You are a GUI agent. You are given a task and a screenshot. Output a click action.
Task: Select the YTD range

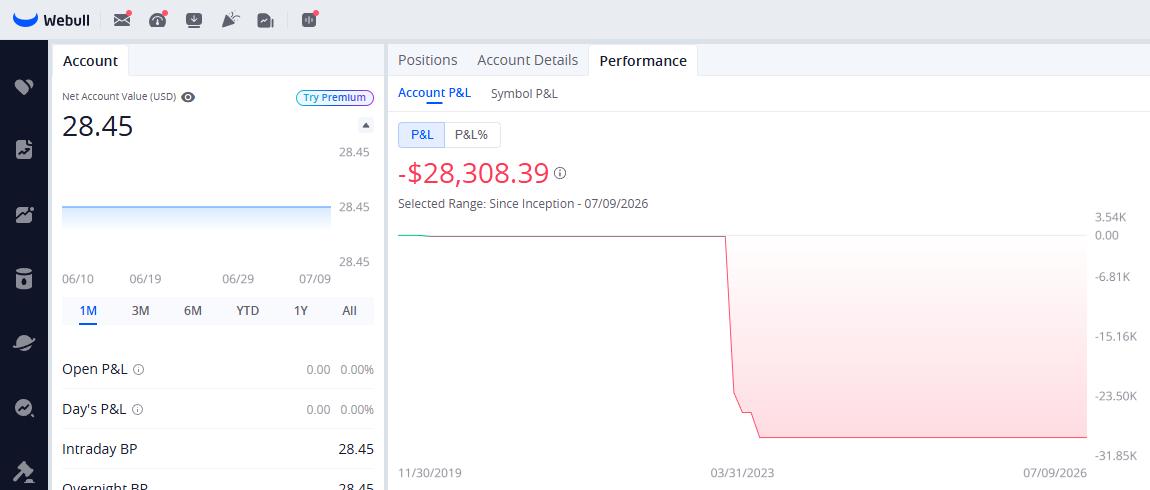(248, 311)
